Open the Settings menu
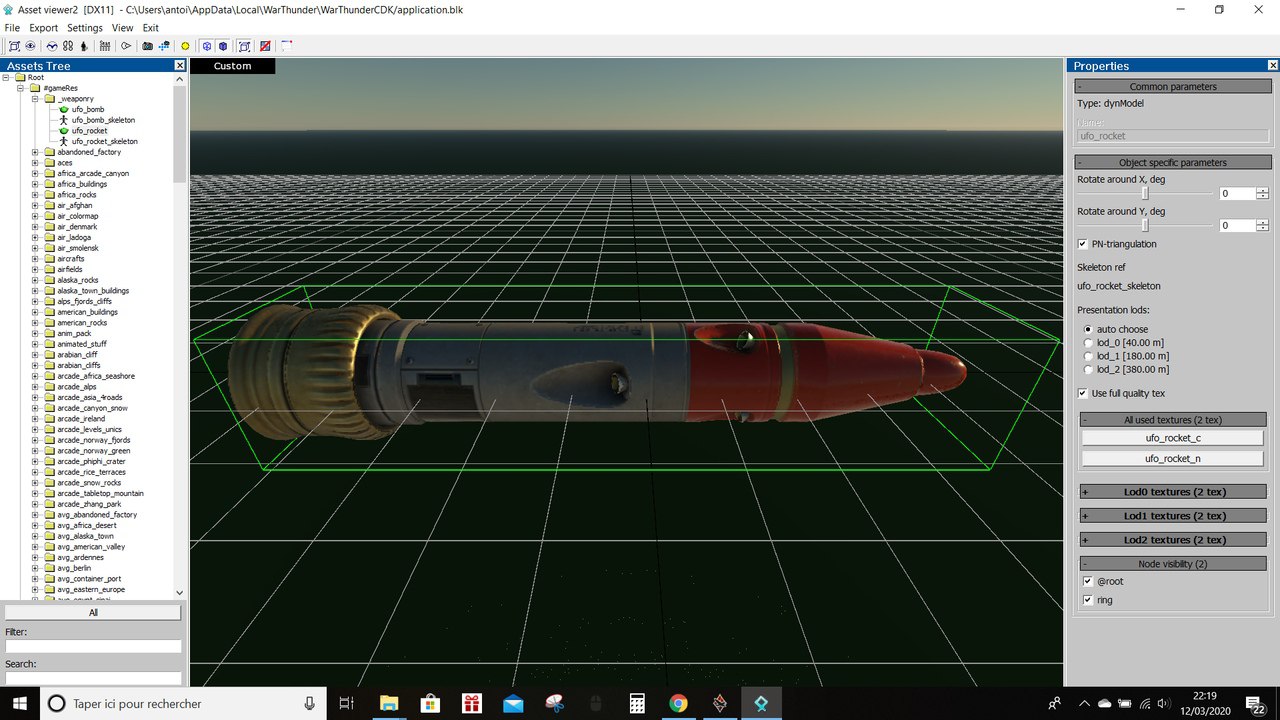1280x720 pixels. coord(85,28)
